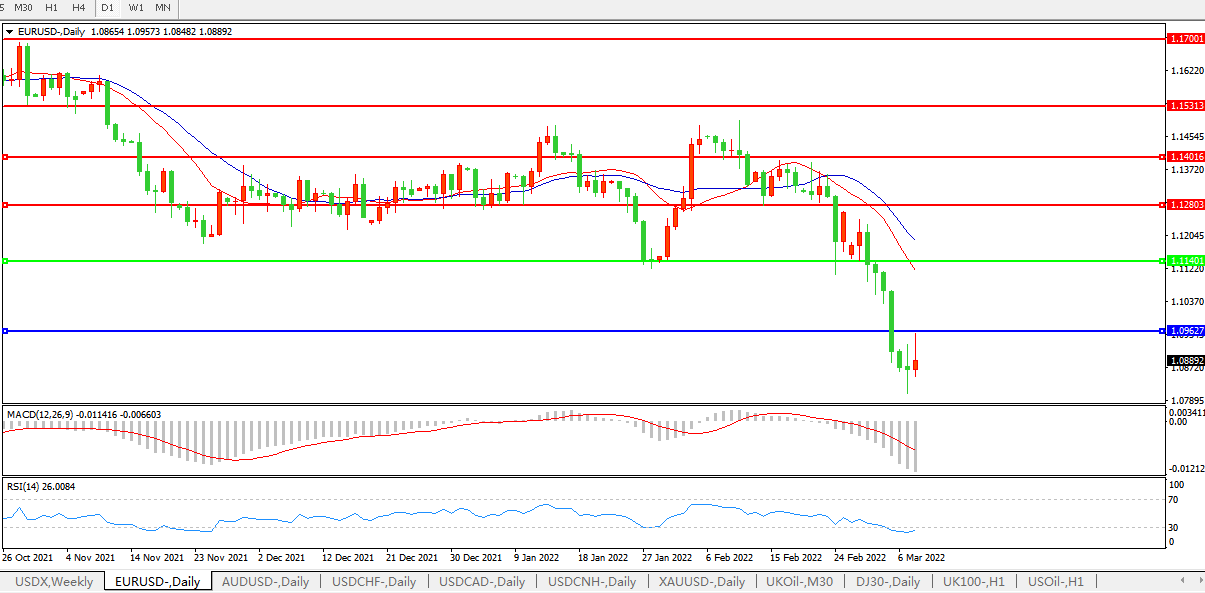Open the USDCHF-,Daily chart tab
The height and width of the screenshot is (593, 1205).
pyautogui.click(x=374, y=581)
